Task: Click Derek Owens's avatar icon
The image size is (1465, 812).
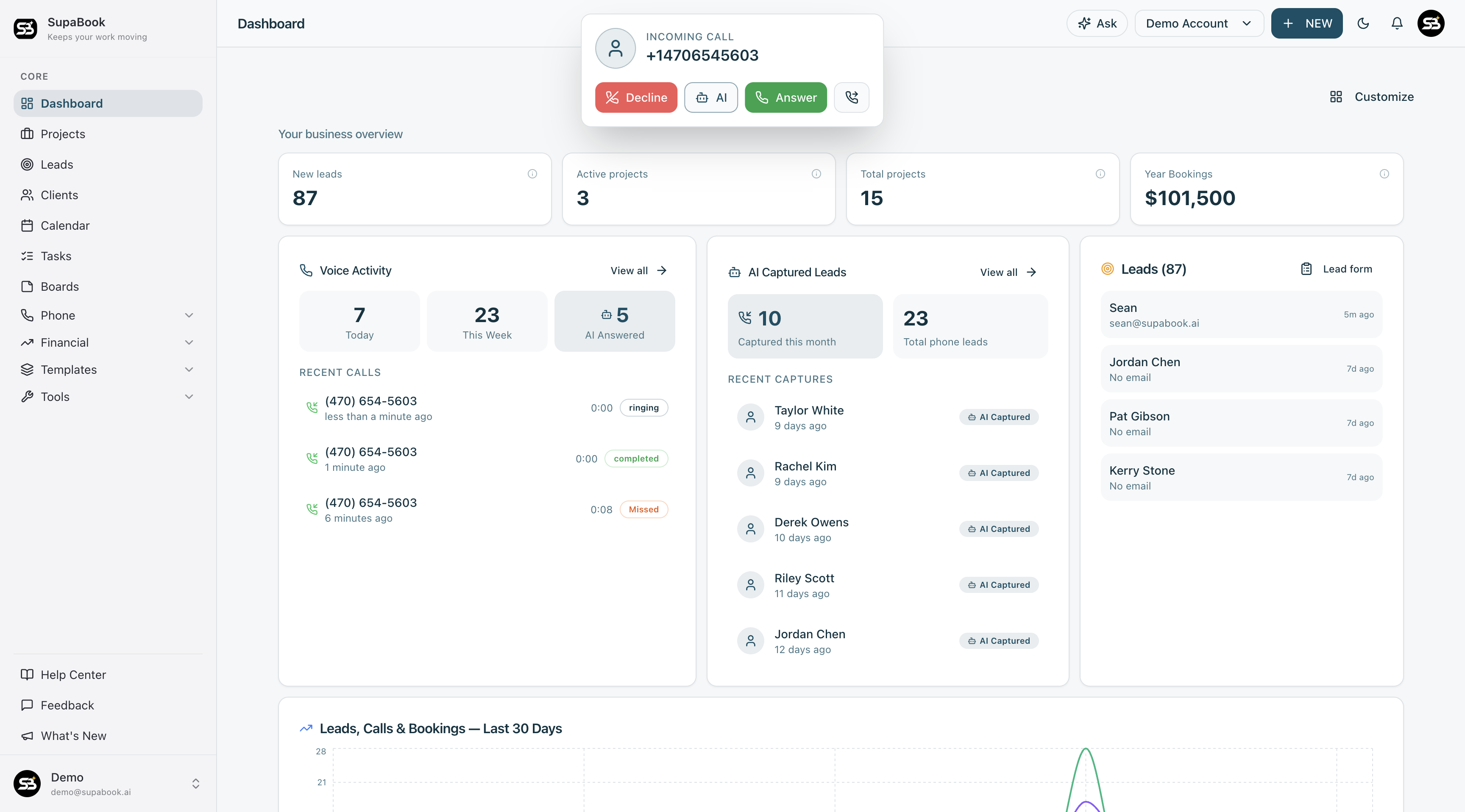Action: coord(751,529)
